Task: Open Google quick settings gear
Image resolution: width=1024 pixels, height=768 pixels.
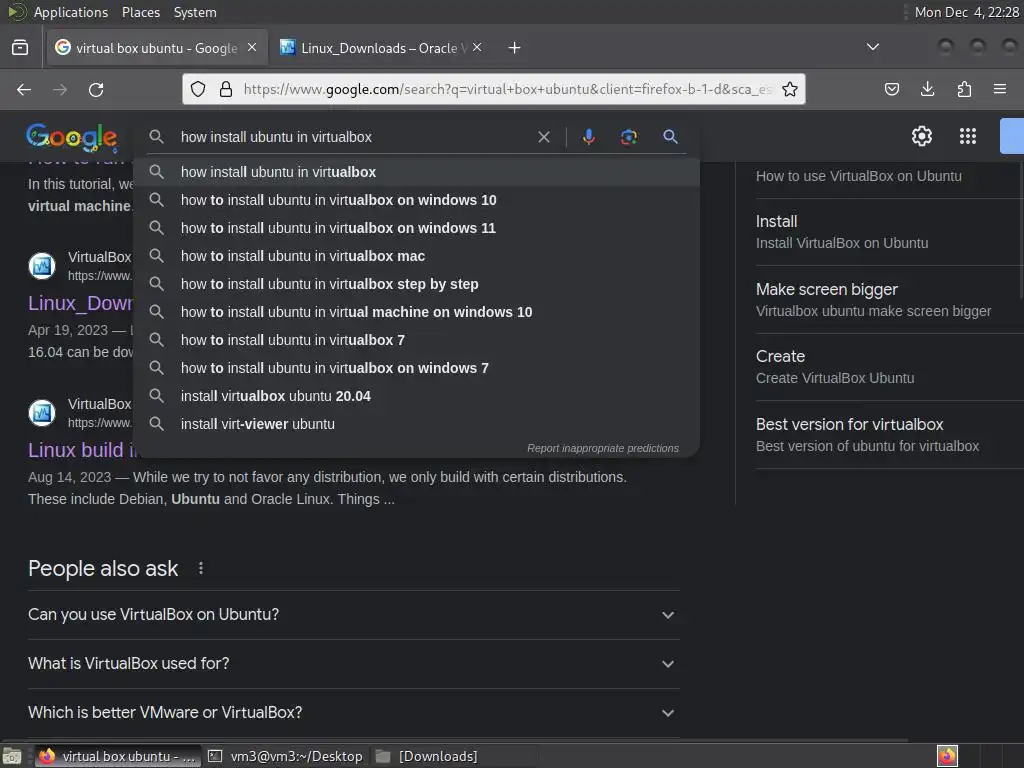Action: click(x=921, y=136)
